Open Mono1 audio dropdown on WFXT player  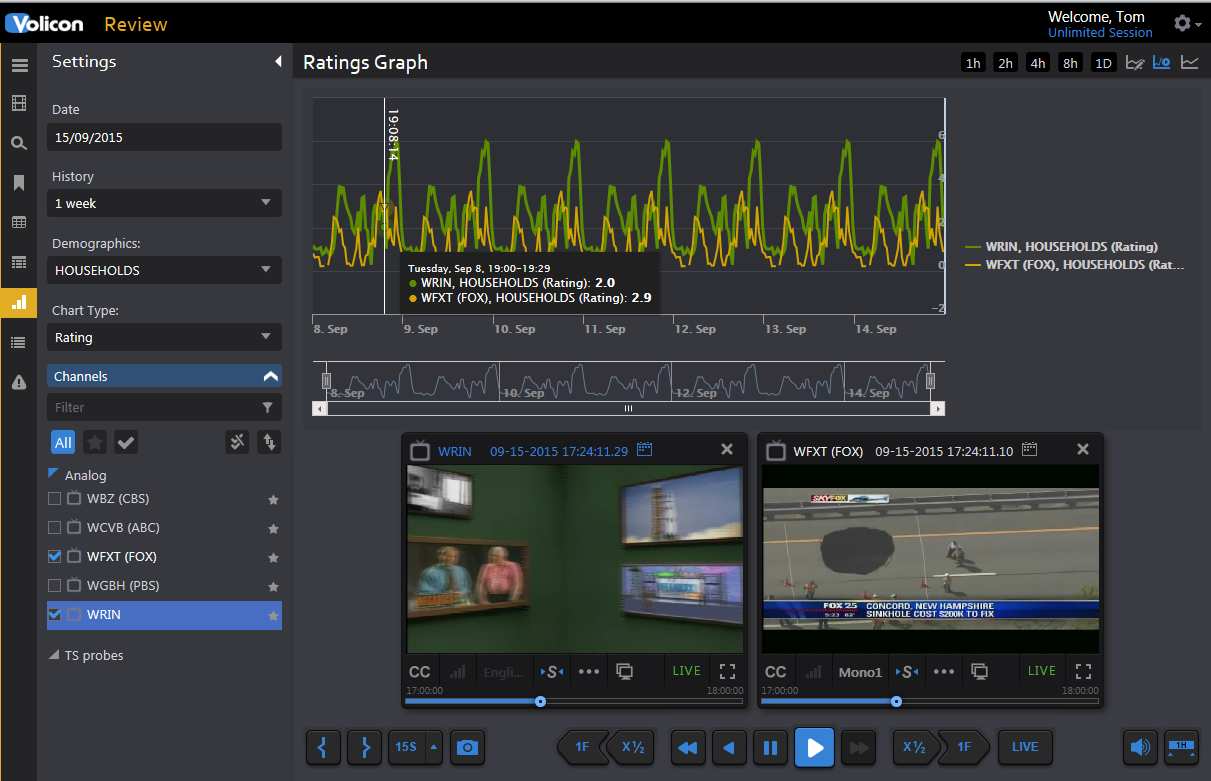860,672
